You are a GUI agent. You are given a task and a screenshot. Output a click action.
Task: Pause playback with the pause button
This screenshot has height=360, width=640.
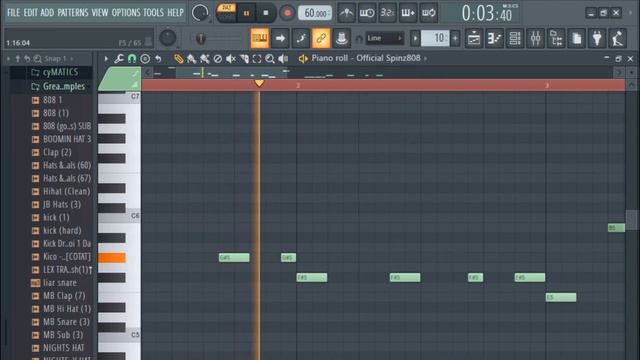click(x=247, y=13)
